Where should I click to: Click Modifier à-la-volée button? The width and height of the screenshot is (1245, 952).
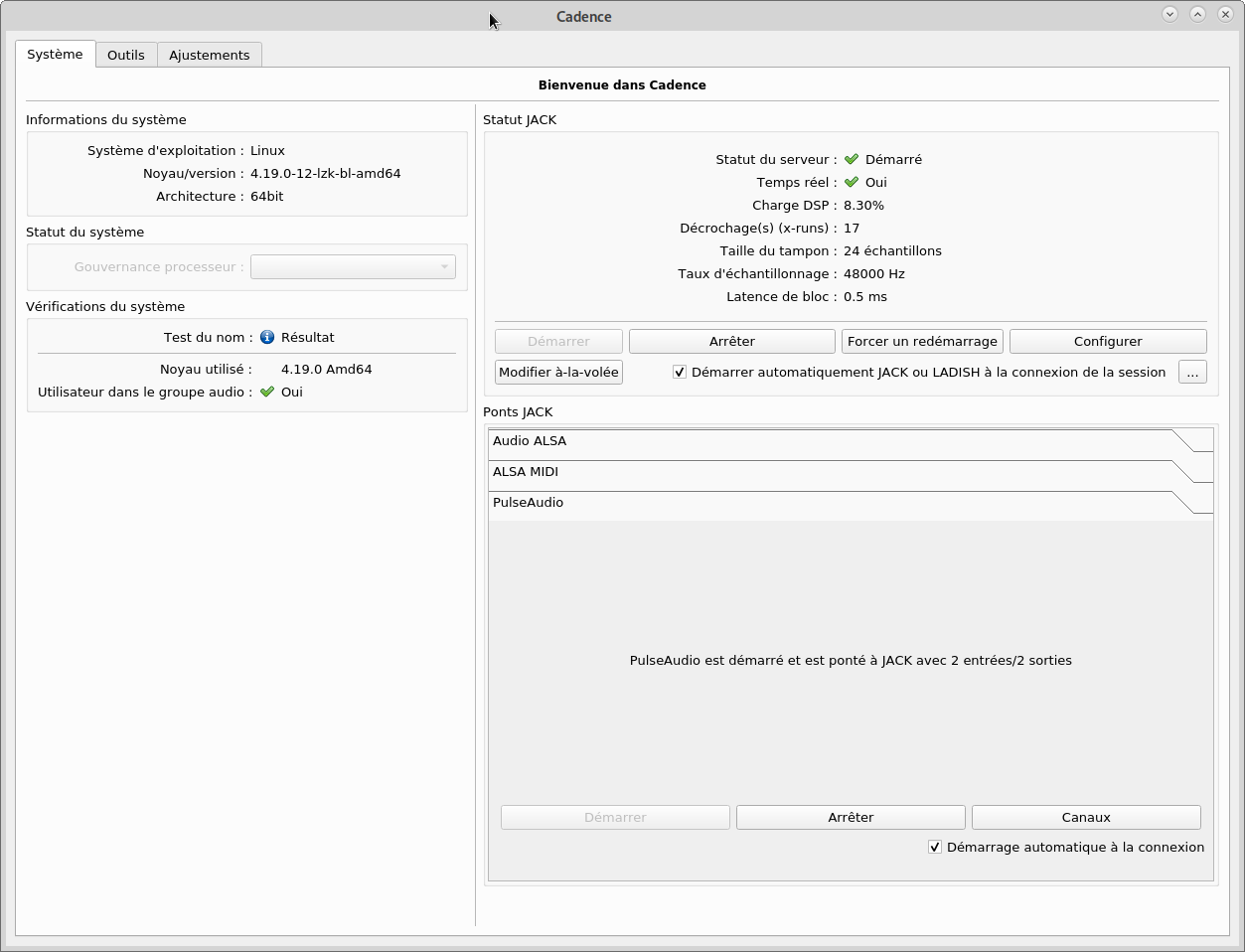(x=558, y=372)
